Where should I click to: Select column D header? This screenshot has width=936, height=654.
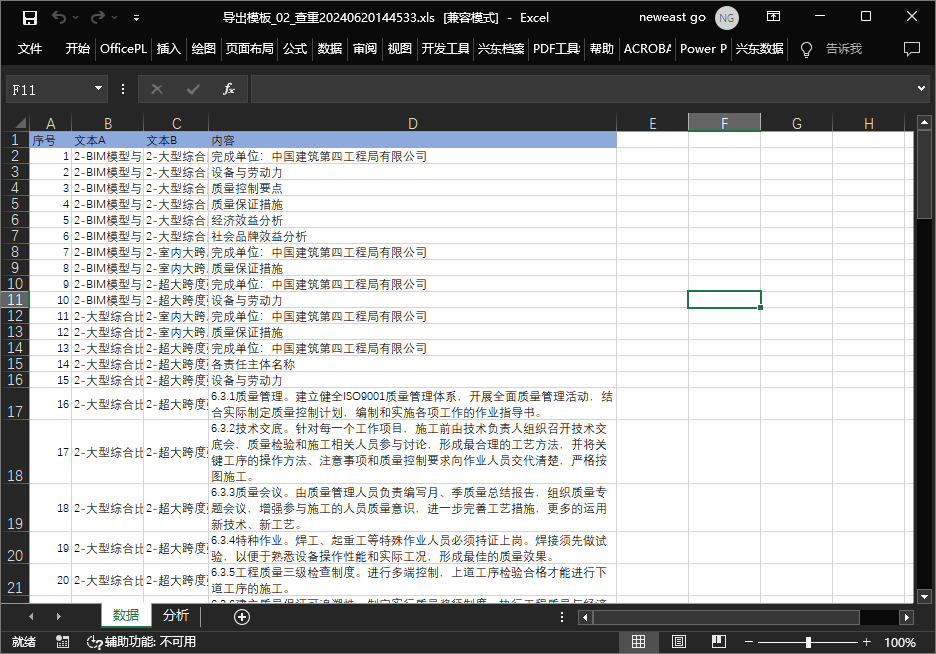tap(412, 123)
